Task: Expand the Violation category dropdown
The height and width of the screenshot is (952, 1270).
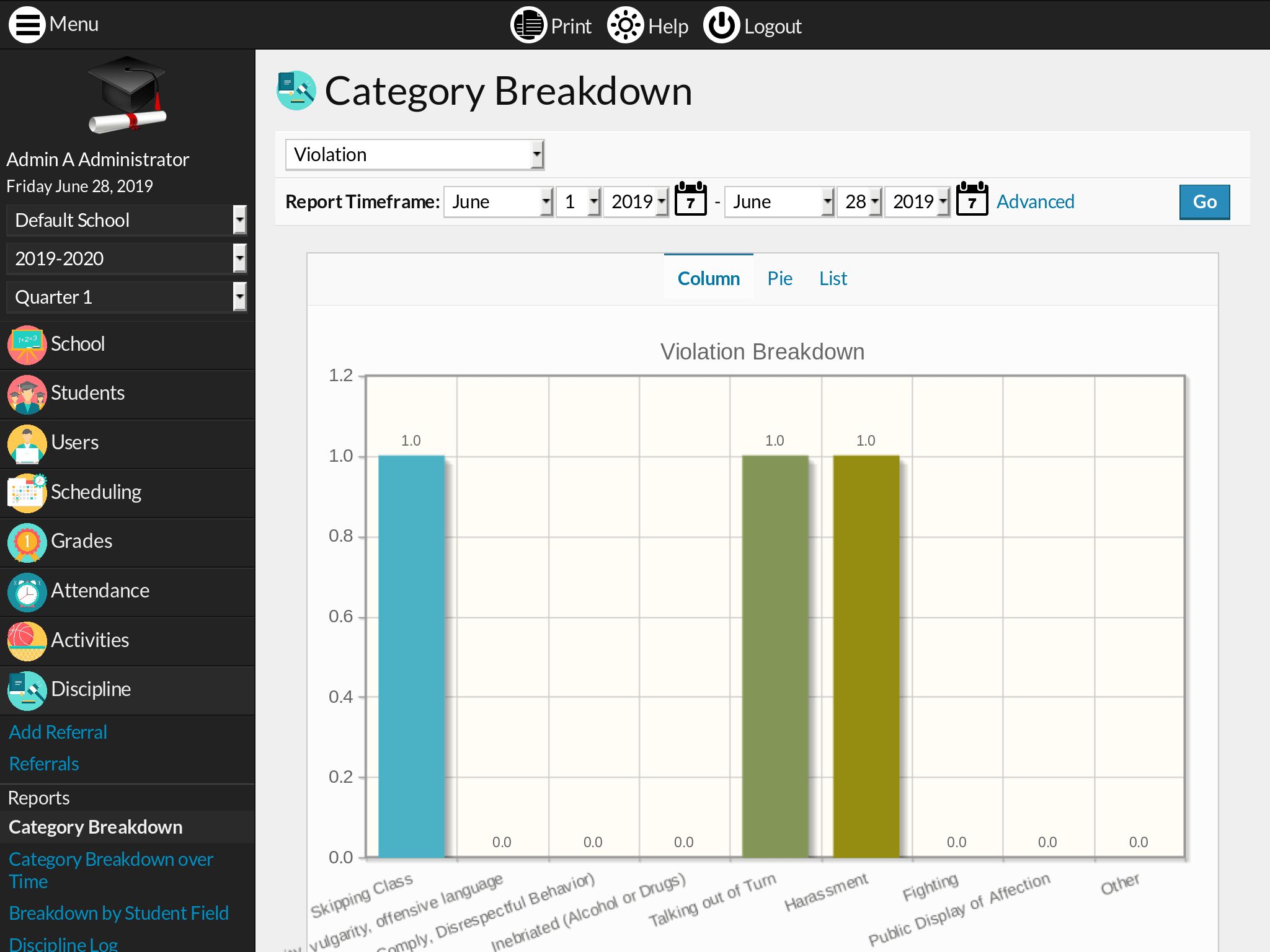Action: 414,155
